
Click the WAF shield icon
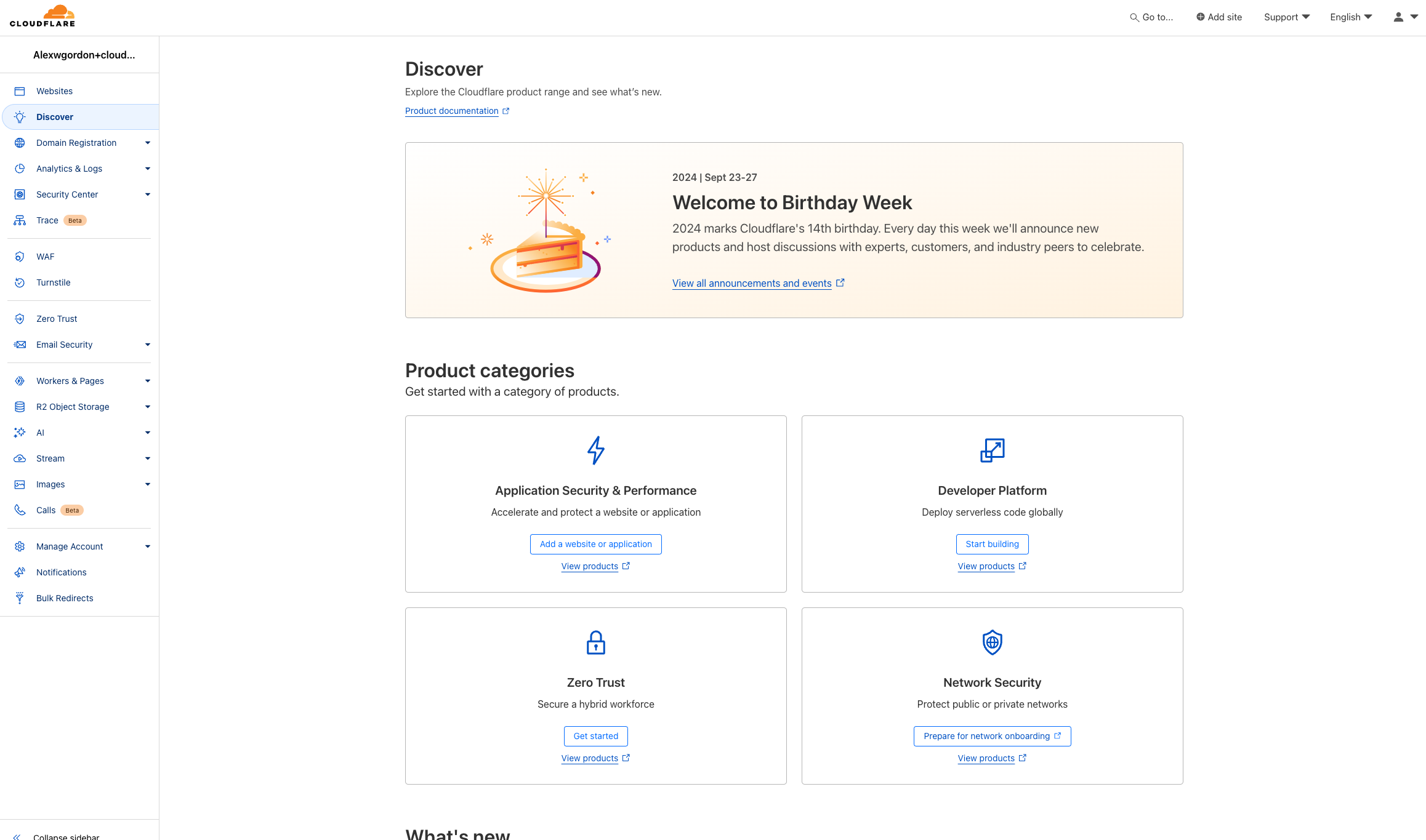click(20, 257)
